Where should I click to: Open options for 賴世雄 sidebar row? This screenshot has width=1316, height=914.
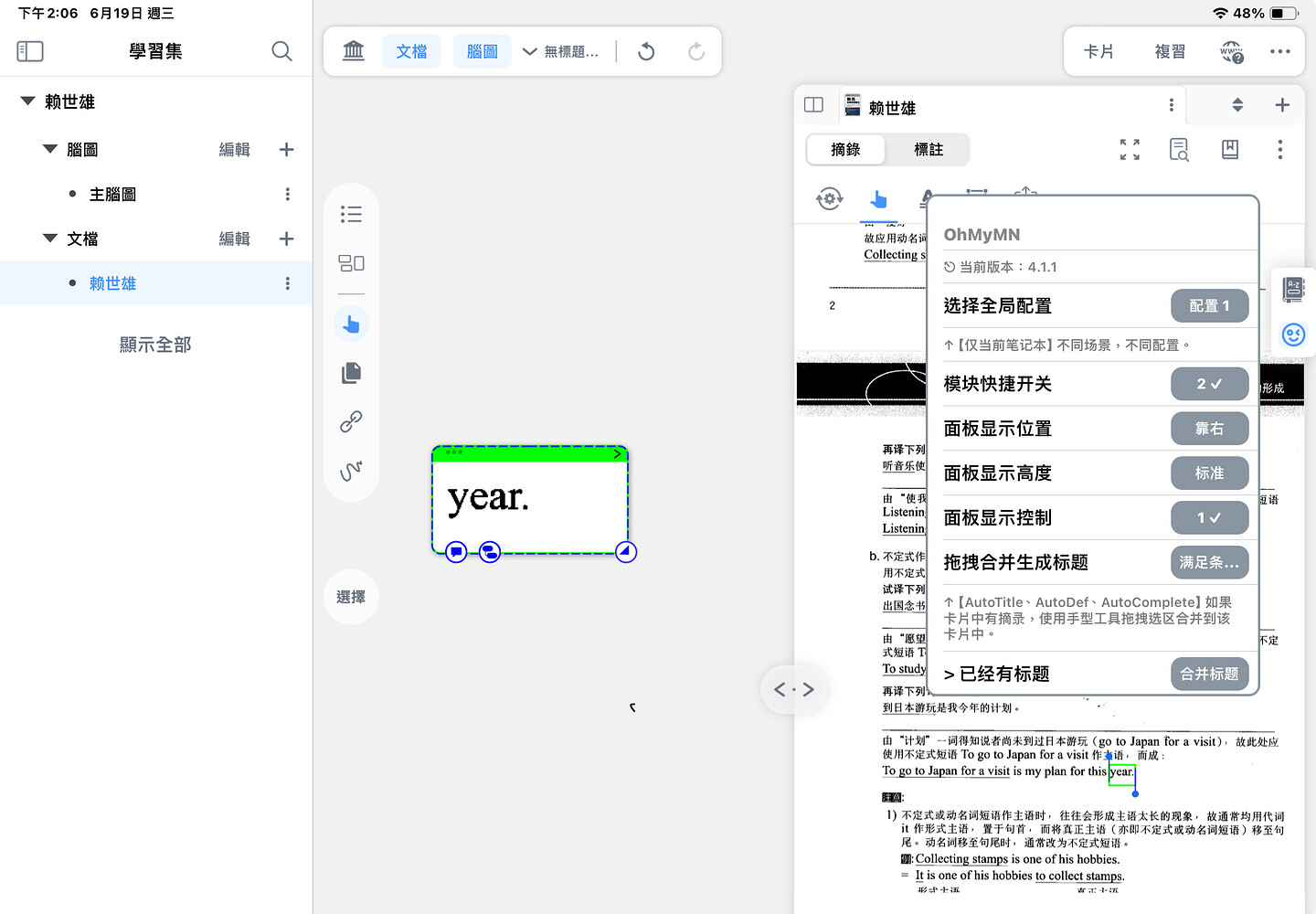[288, 283]
